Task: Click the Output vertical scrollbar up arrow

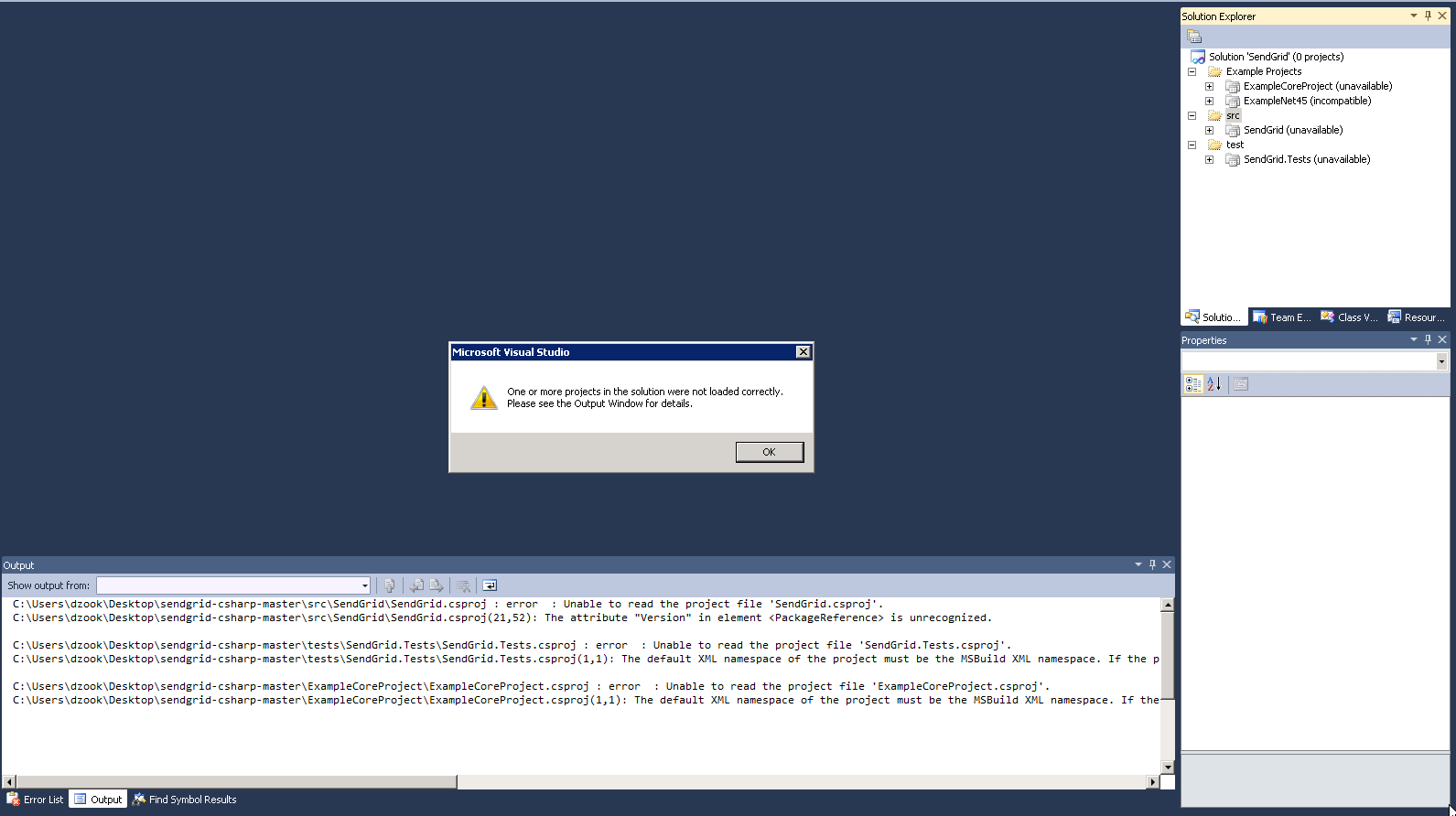Action: tap(1168, 605)
